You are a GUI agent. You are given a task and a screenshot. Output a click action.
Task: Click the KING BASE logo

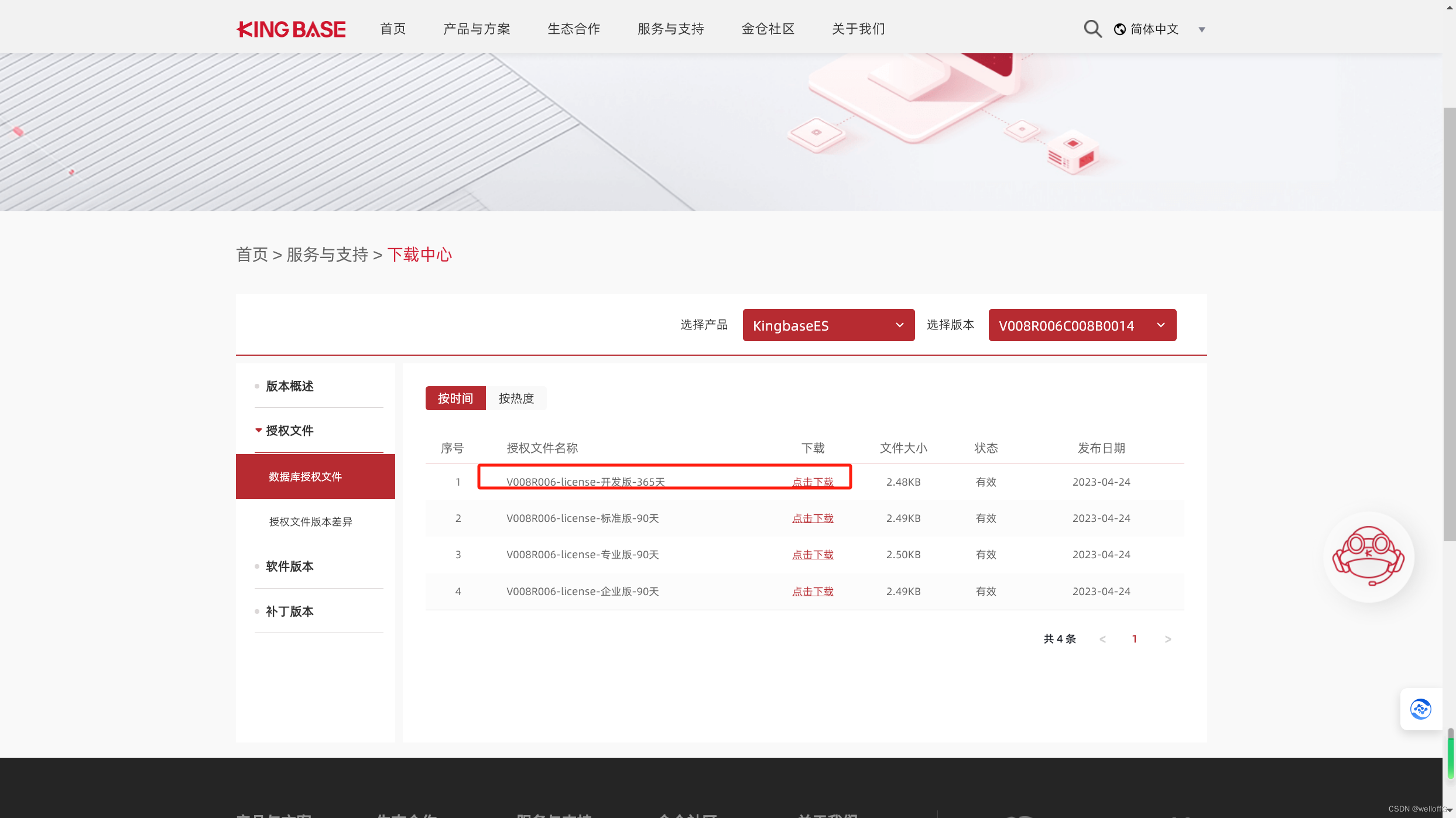click(x=290, y=29)
